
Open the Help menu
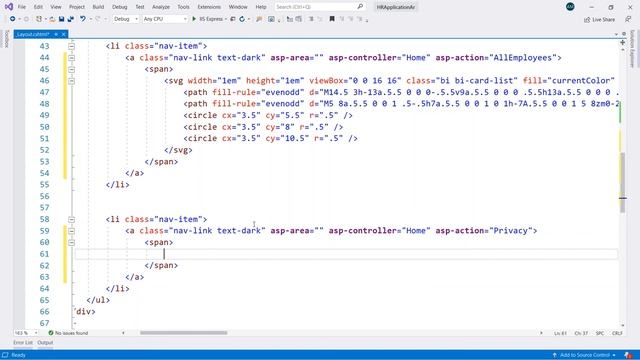261,7
